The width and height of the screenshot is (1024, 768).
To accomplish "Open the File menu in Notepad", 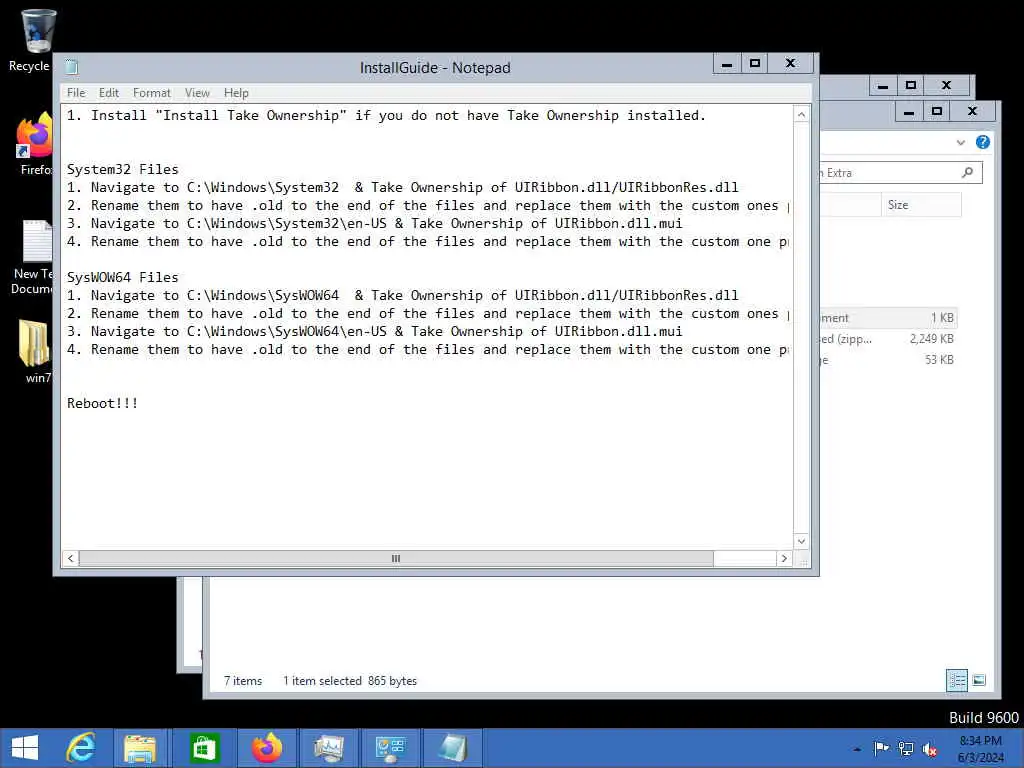I will tap(76, 93).
